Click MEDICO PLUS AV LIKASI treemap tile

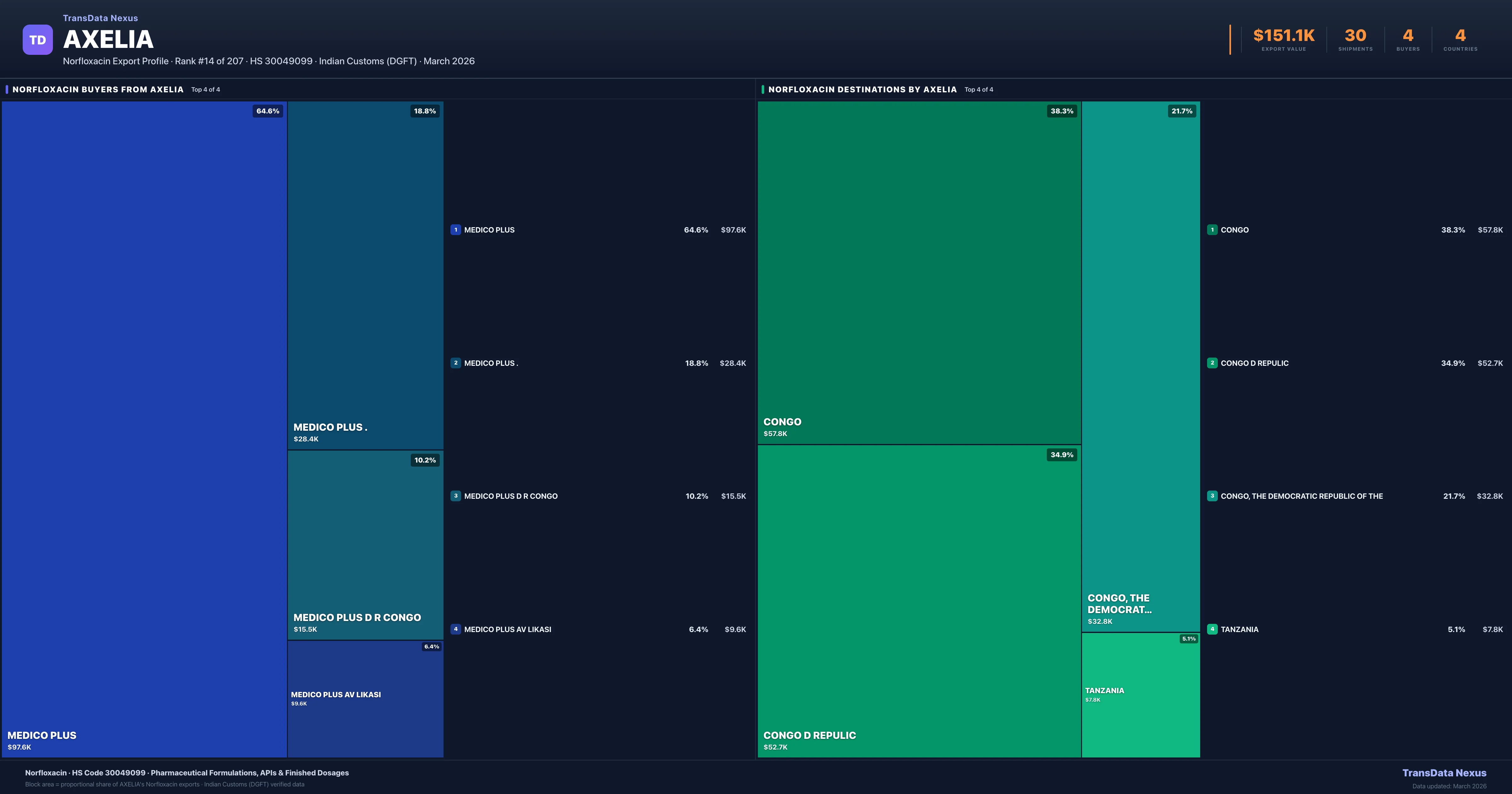click(365, 699)
